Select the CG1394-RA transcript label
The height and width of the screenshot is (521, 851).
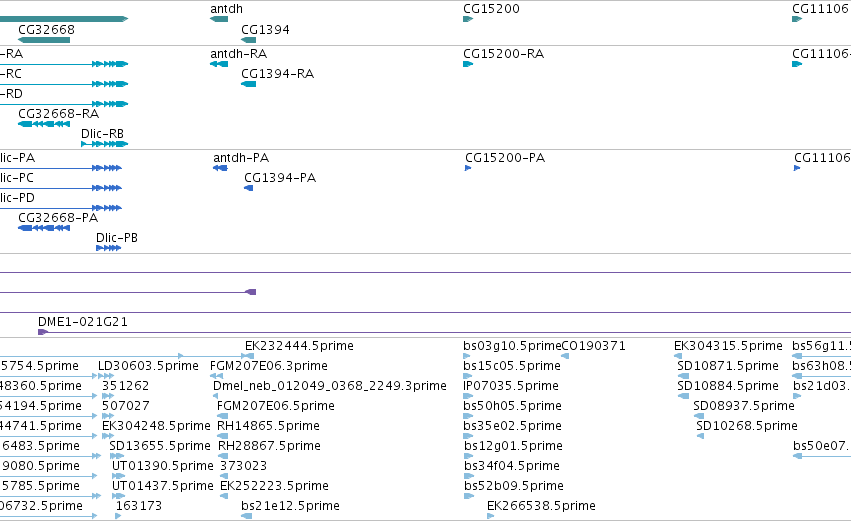277,74
